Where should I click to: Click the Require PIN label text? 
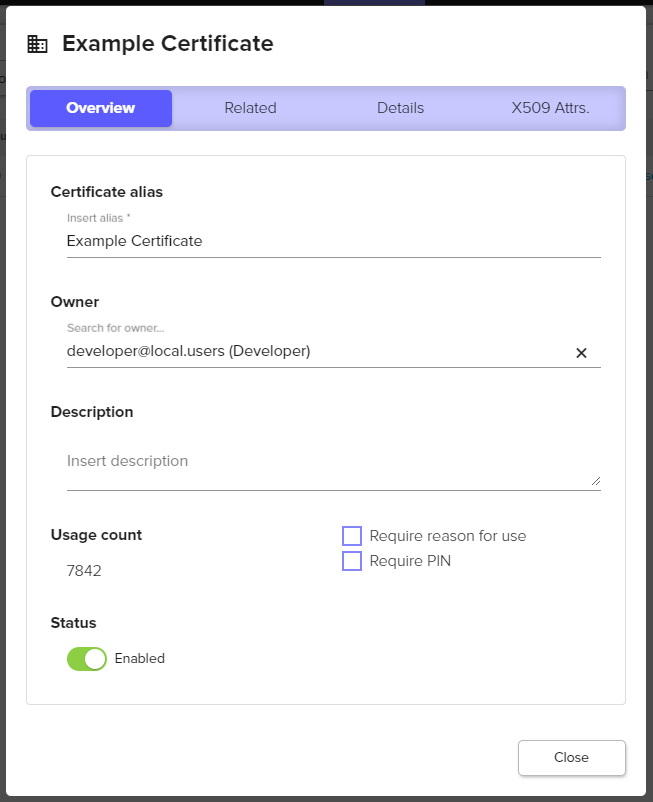[x=410, y=561]
